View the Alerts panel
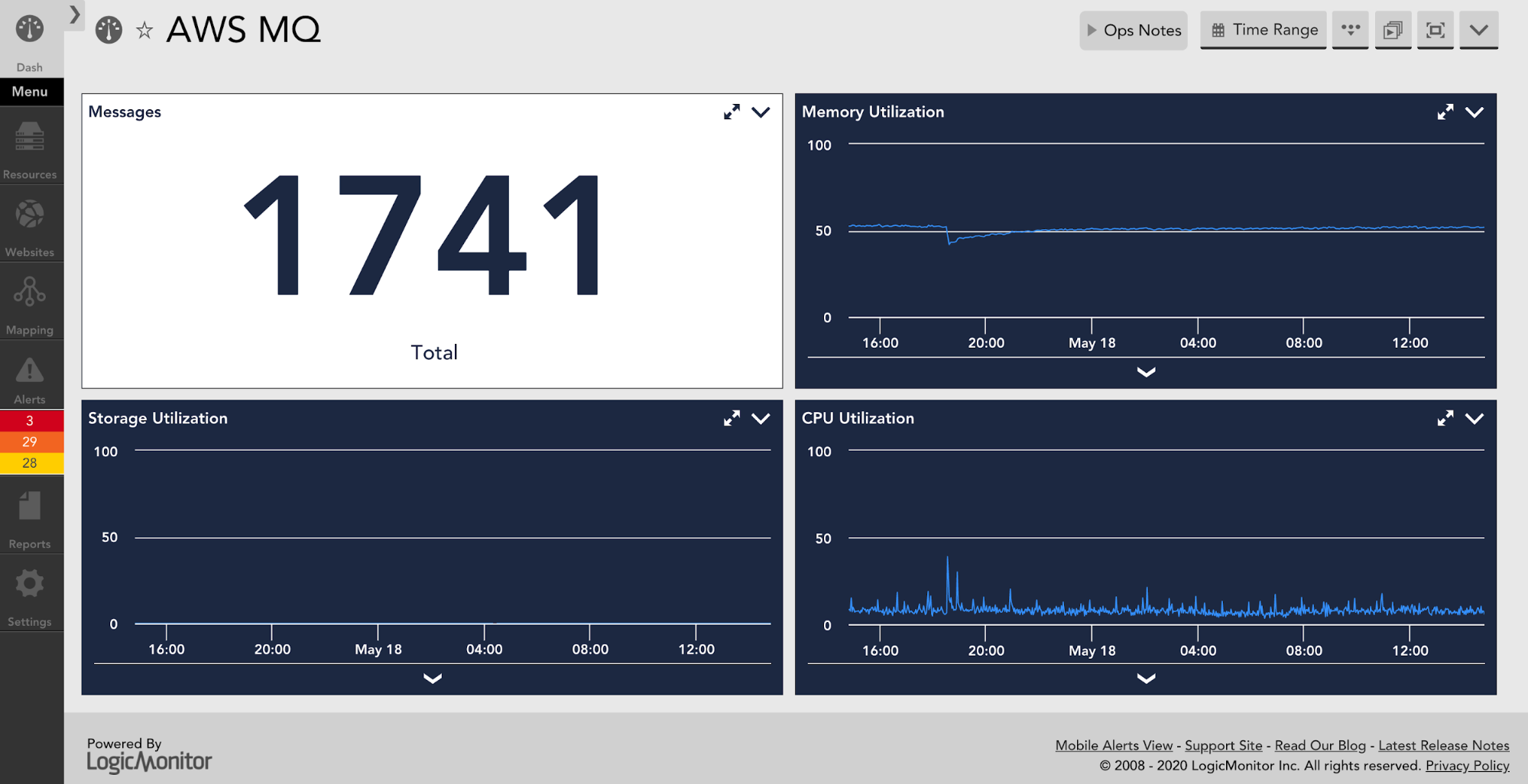 (x=30, y=374)
